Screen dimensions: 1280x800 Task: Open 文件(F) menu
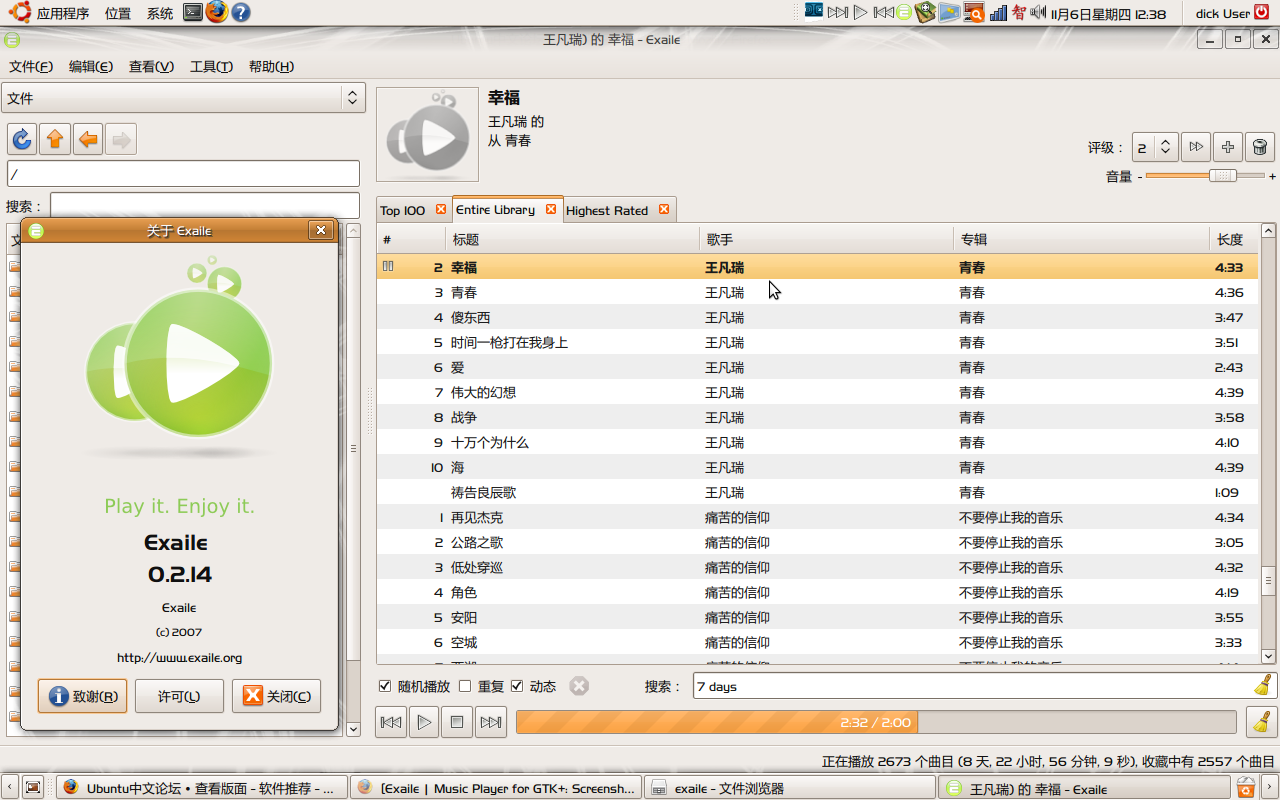(x=31, y=66)
